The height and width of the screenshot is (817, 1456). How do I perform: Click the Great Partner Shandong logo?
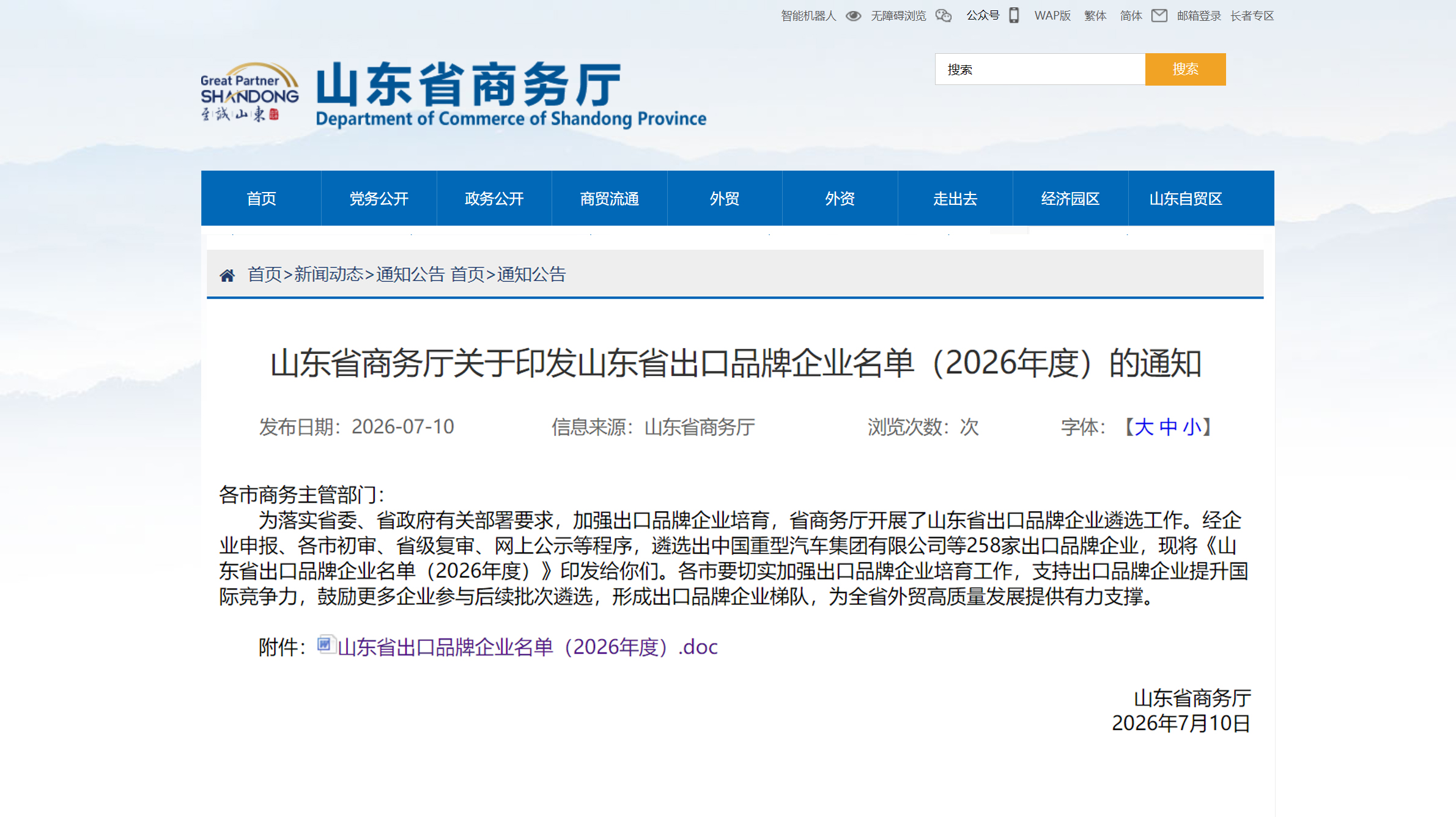point(249,92)
